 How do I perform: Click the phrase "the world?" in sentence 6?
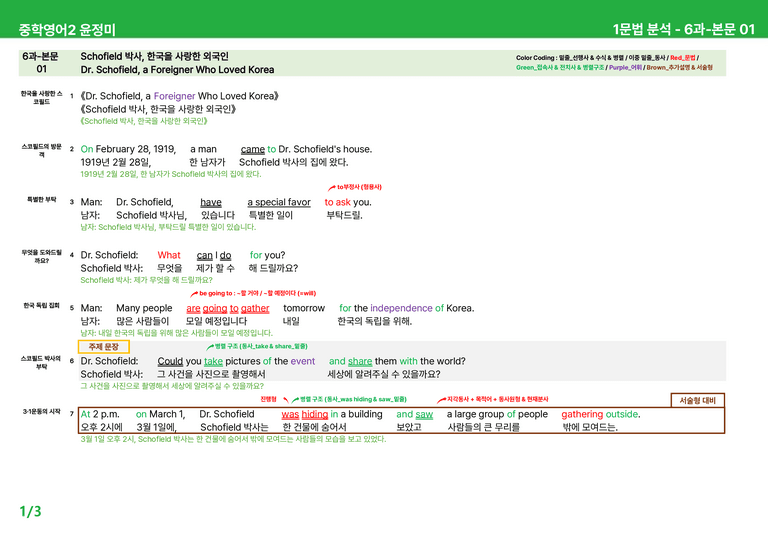click(443, 361)
